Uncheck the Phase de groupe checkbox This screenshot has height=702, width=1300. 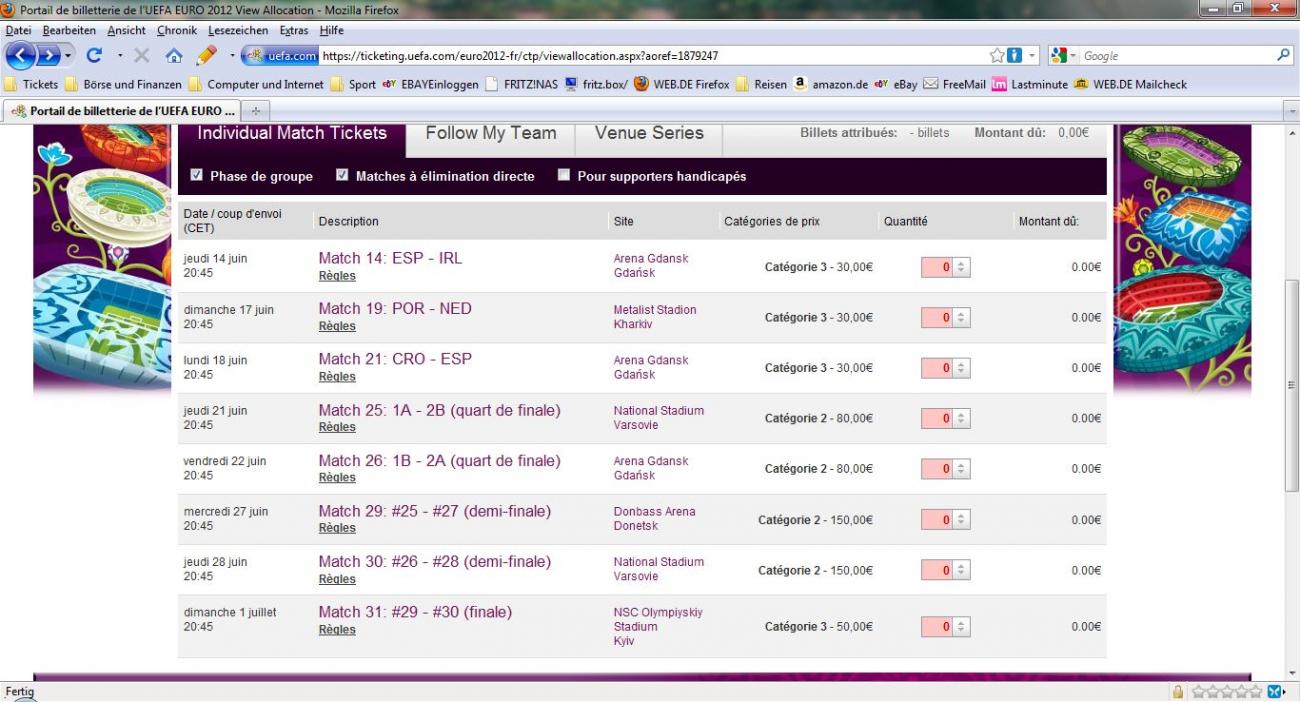click(x=195, y=176)
